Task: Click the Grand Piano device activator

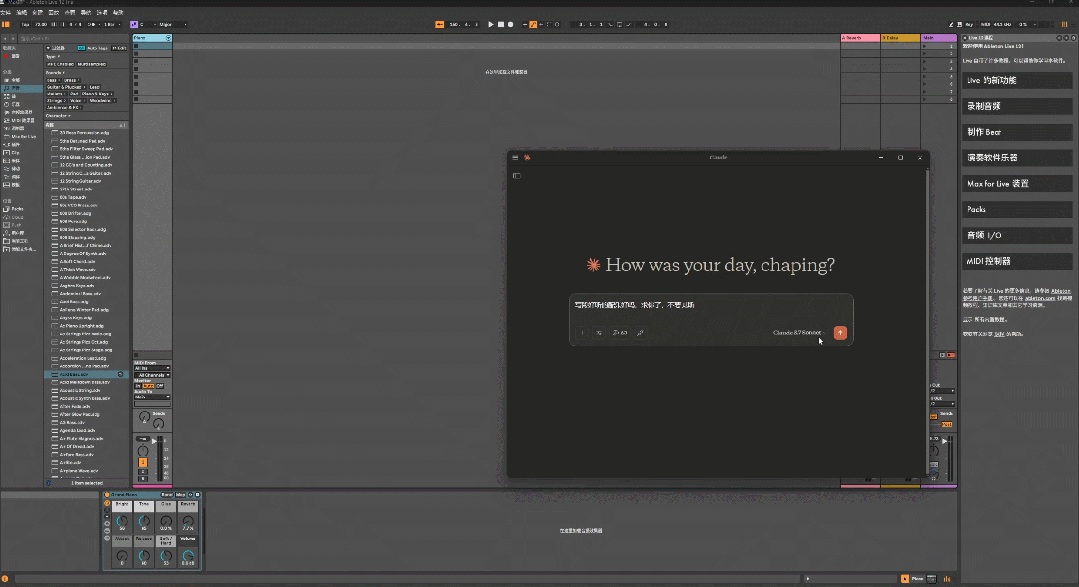Action: point(107,494)
